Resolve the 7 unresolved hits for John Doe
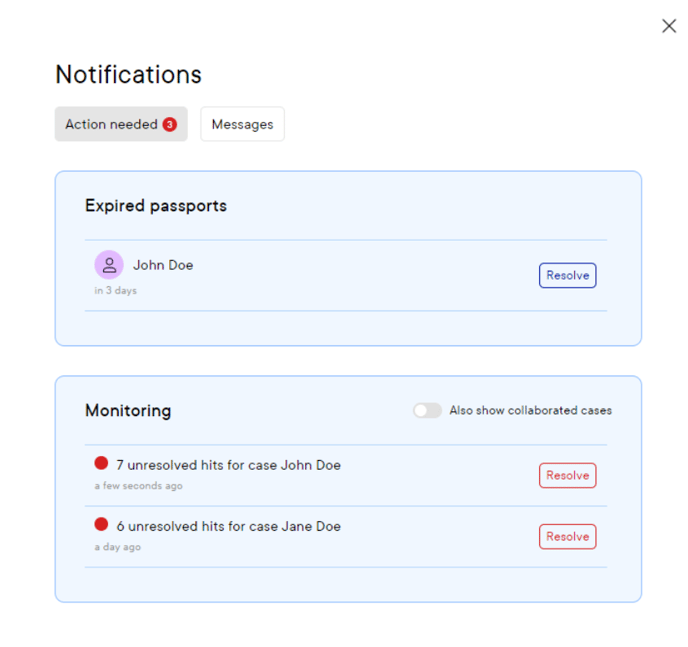Screen dimensions: 688x647 567,475
